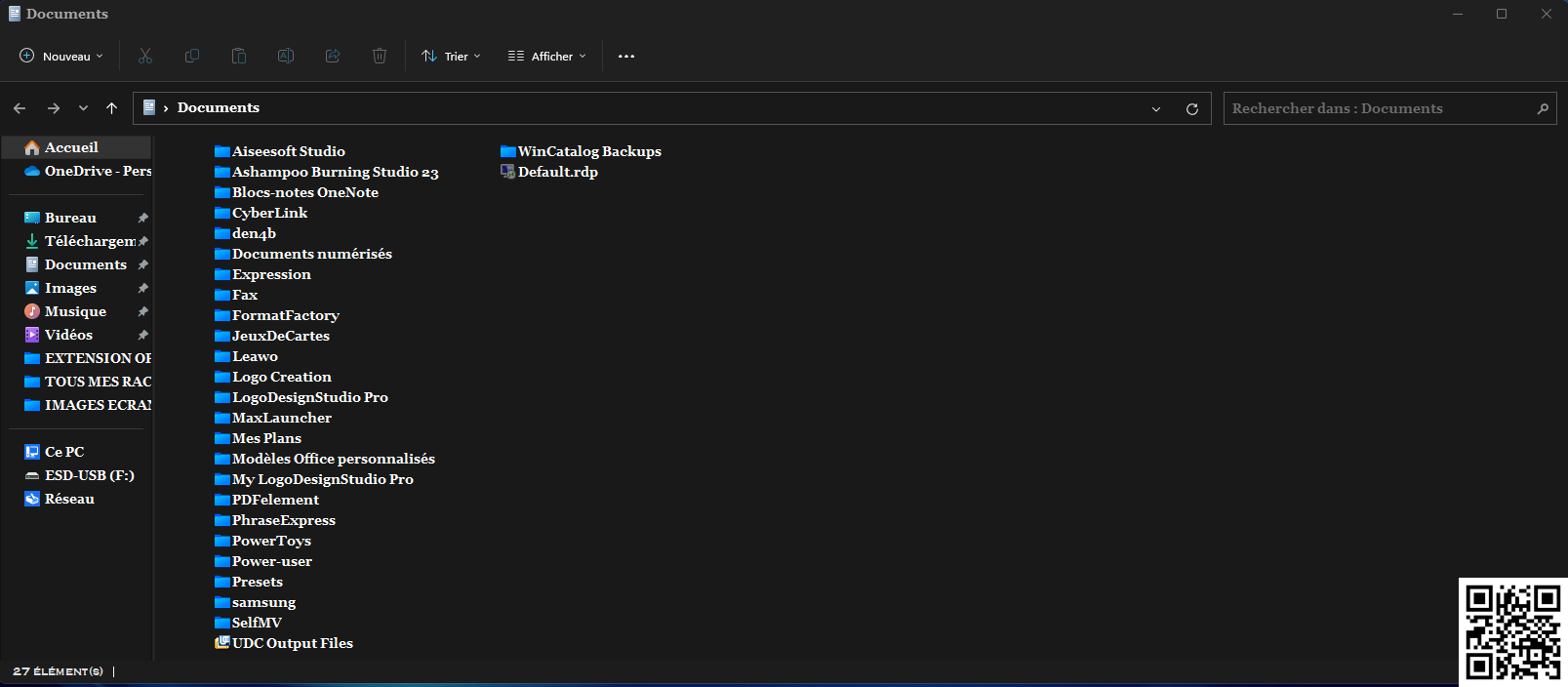
Task: Go back with the left arrow
Action: click(20, 108)
